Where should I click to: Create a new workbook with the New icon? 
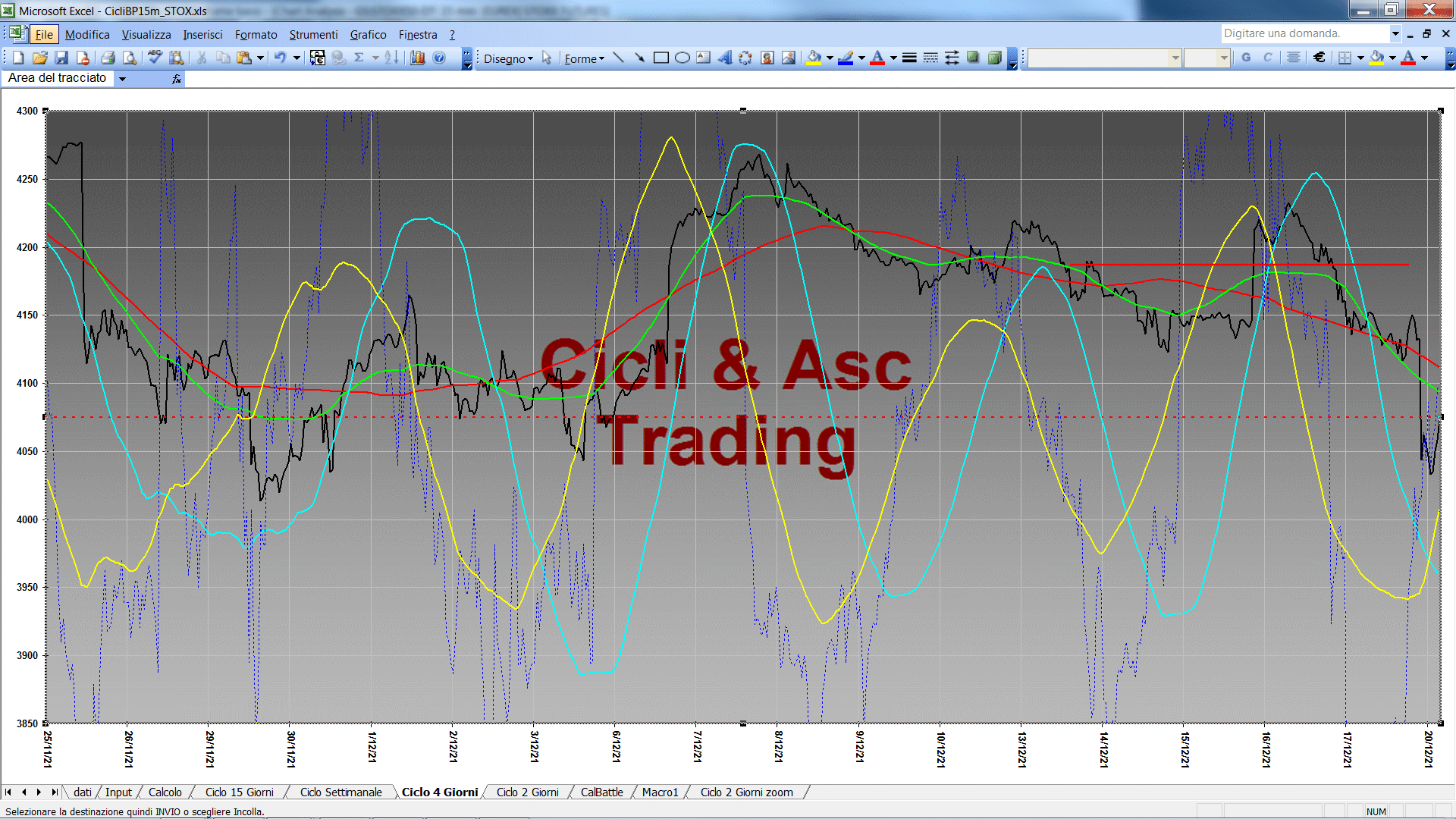tap(19, 58)
